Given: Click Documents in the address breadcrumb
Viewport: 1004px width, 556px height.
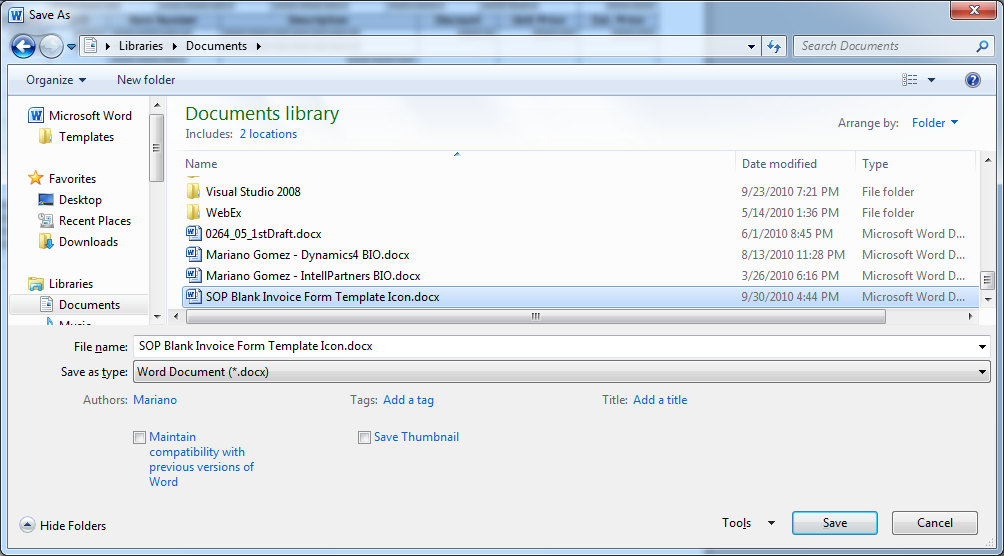Looking at the screenshot, I should pyautogui.click(x=216, y=46).
